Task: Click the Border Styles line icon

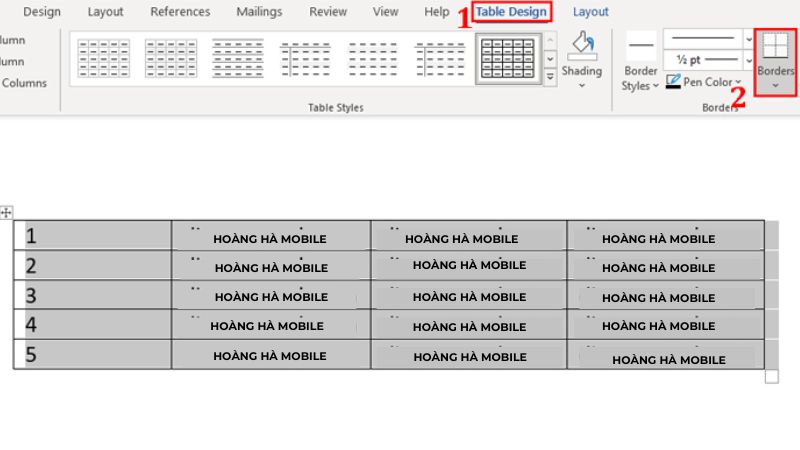Action: [640, 45]
